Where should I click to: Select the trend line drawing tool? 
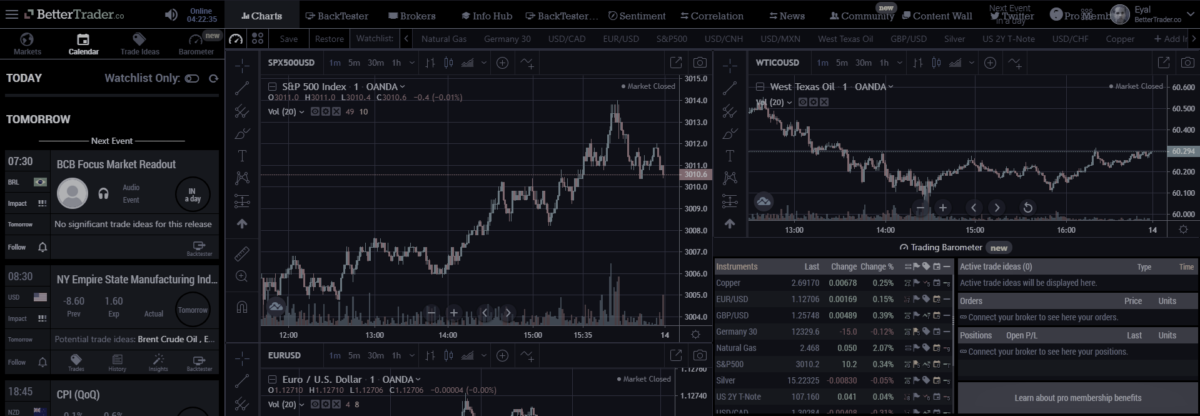click(242, 88)
